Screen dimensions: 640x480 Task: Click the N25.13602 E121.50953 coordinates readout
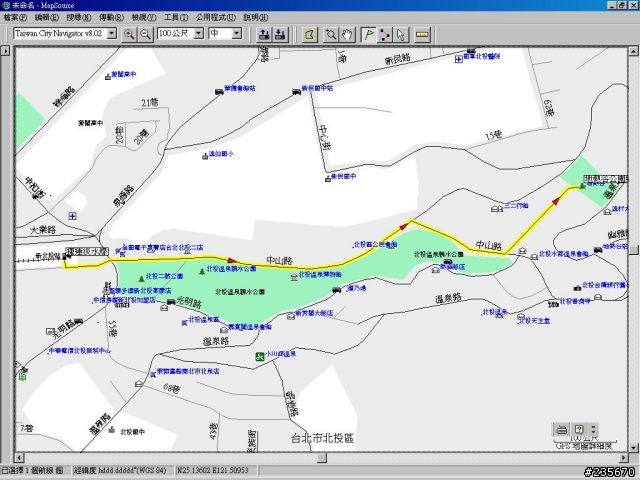pos(212,470)
